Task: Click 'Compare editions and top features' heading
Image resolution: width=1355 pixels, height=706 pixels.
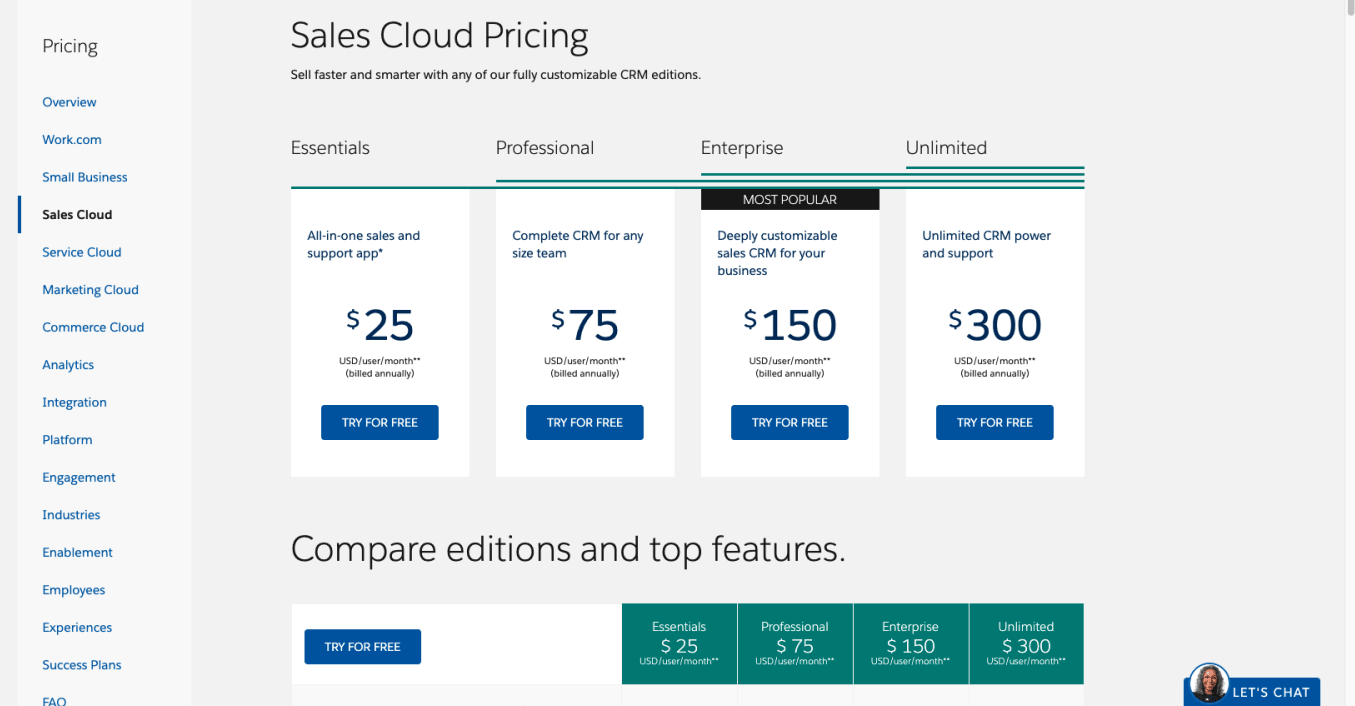Action: (x=568, y=549)
